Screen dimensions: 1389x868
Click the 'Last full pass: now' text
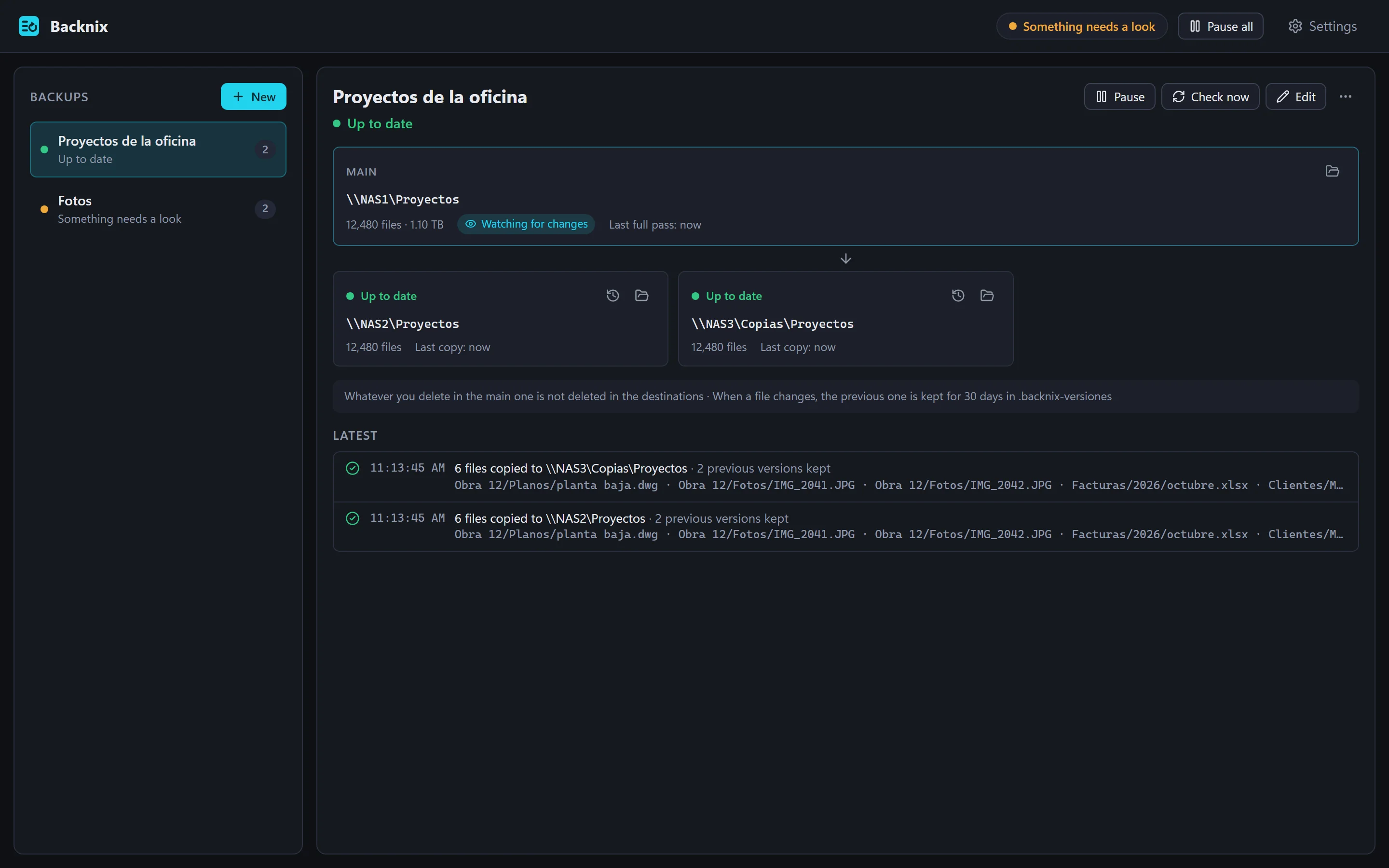[655, 224]
